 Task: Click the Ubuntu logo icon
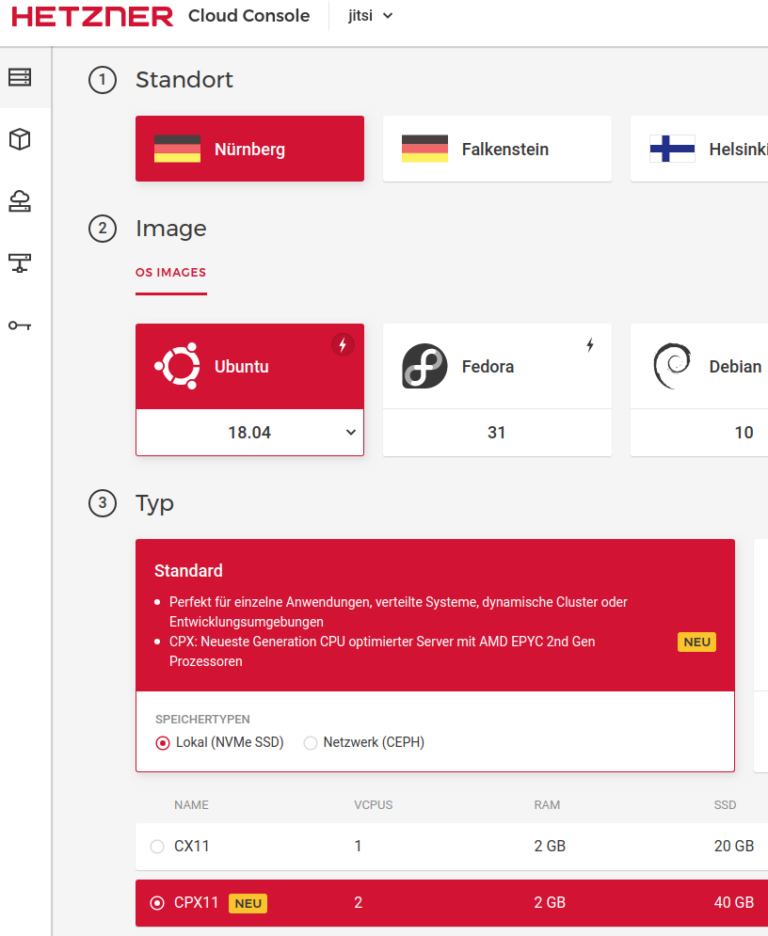pyautogui.click(x=177, y=366)
